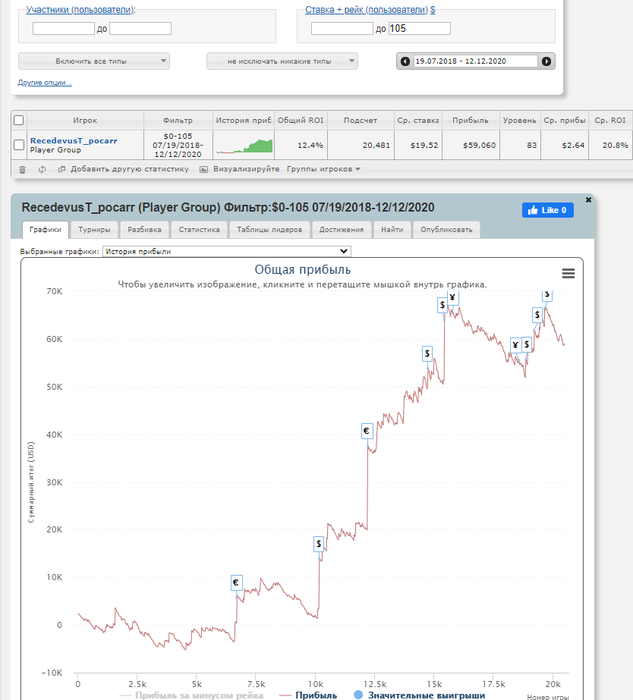Sort by the 'Общий ROI' column header
The height and width of the screenshot is (700, 633).
(301, 120)
